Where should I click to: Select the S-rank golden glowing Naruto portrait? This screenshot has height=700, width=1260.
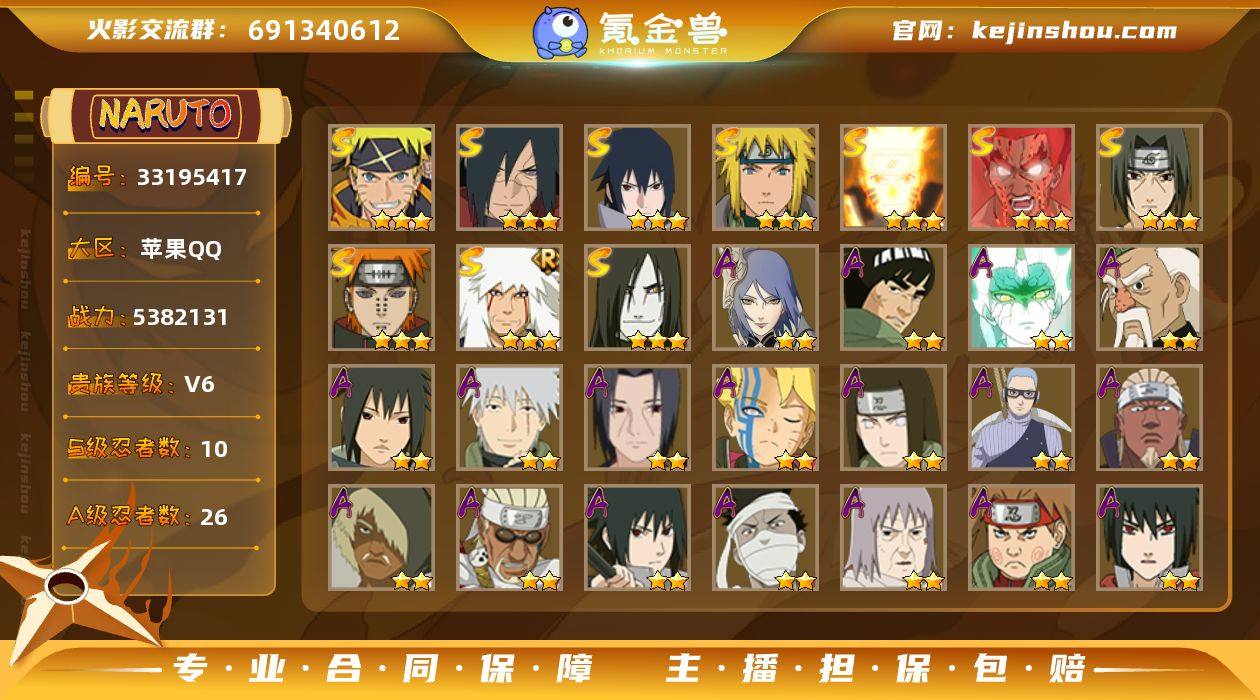point(893,177)
